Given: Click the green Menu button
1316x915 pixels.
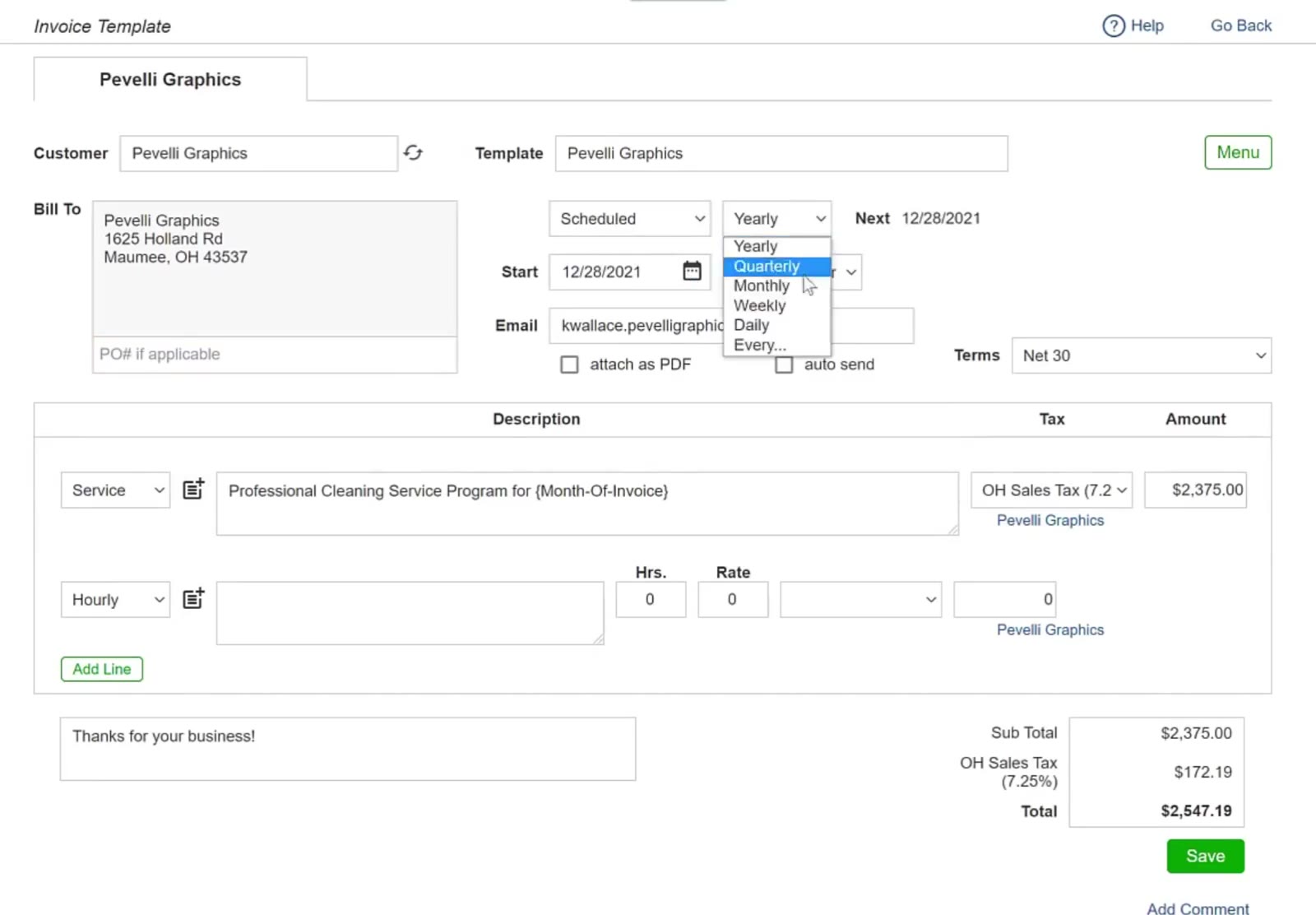Looking at the screenshot, I should [x=1238, y=152].
